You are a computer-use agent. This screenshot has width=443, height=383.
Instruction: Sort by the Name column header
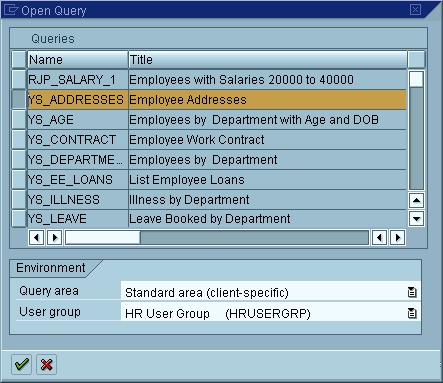pyautogui.click(x=78, y=59)
